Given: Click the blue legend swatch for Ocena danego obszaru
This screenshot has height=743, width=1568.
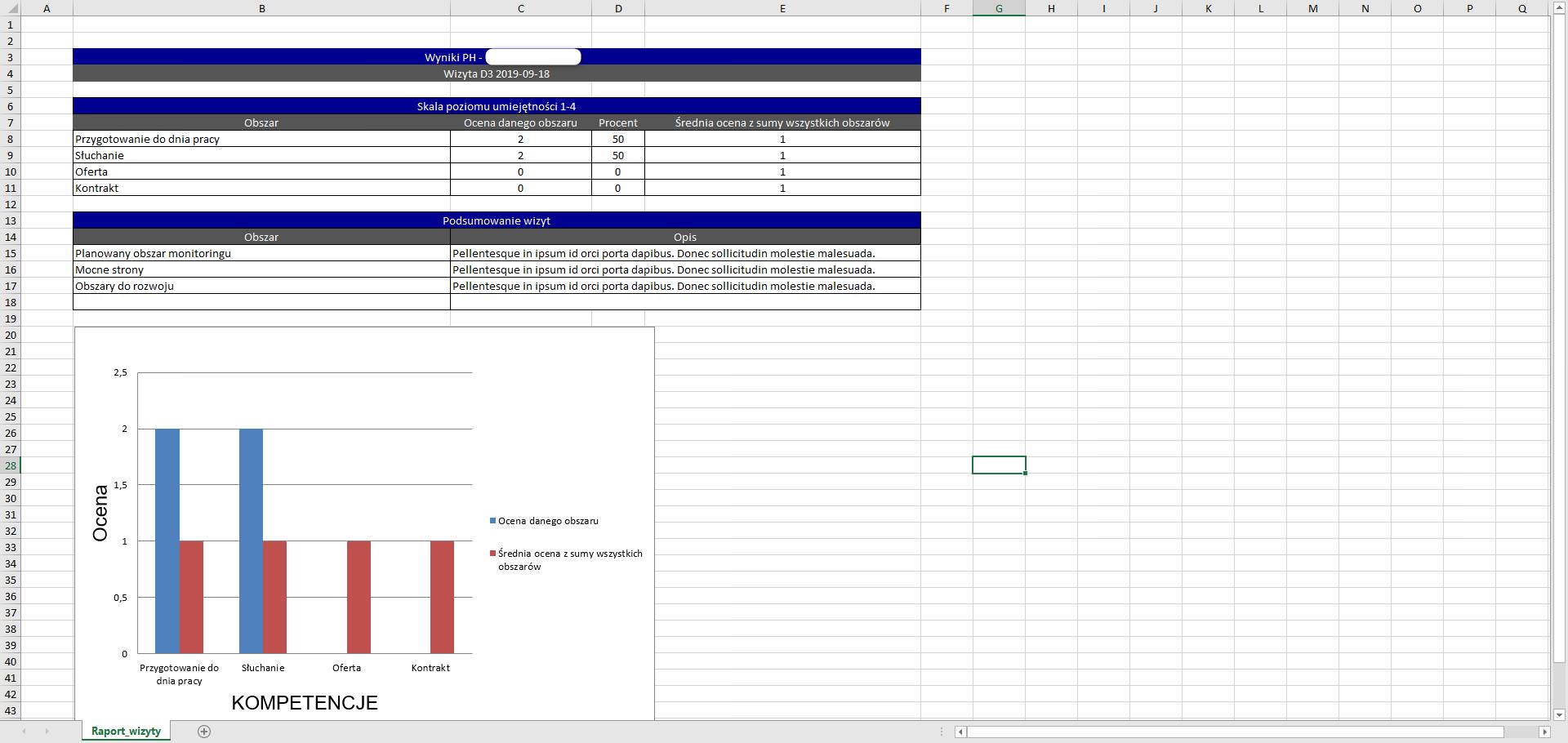Looking at the screenshot, I should [492, 521].
